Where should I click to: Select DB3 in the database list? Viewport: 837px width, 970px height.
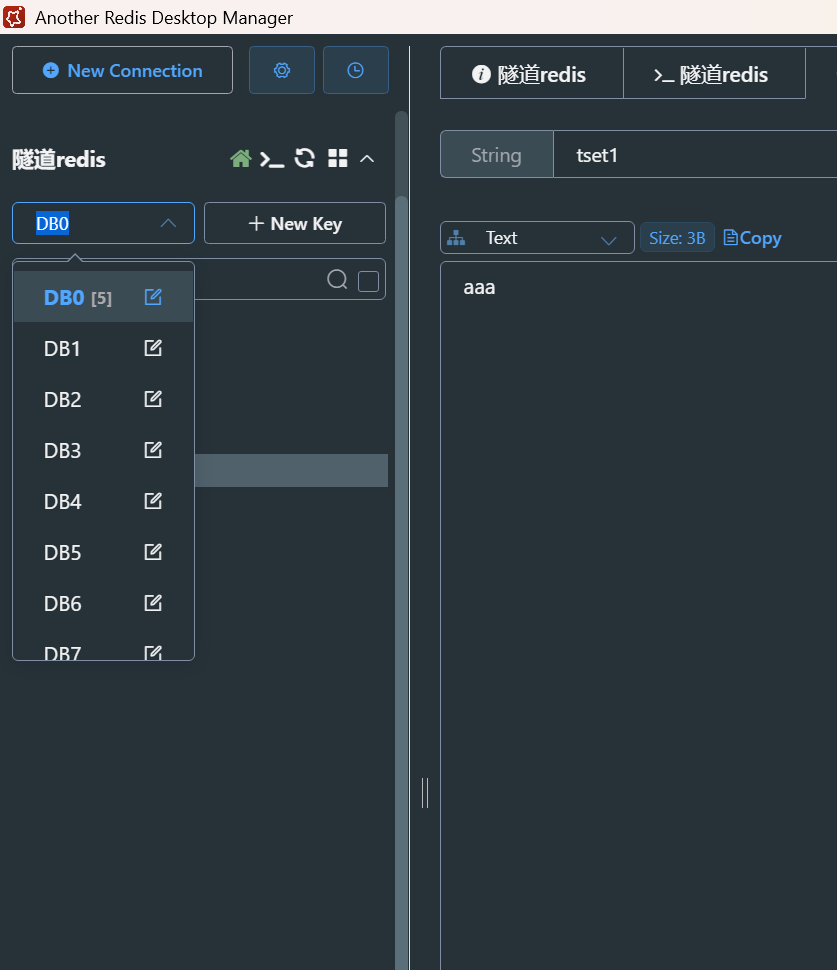(103, 450)
